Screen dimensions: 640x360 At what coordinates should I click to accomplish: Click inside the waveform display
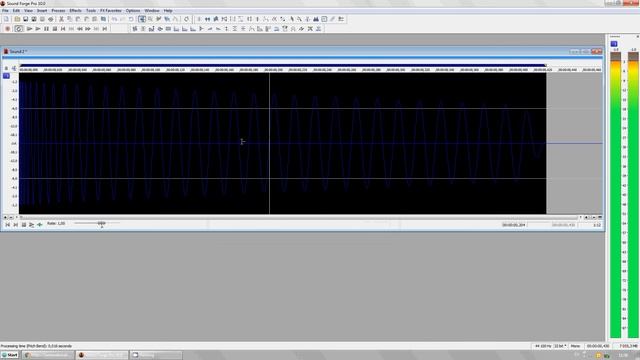click(x=282, y=143)
